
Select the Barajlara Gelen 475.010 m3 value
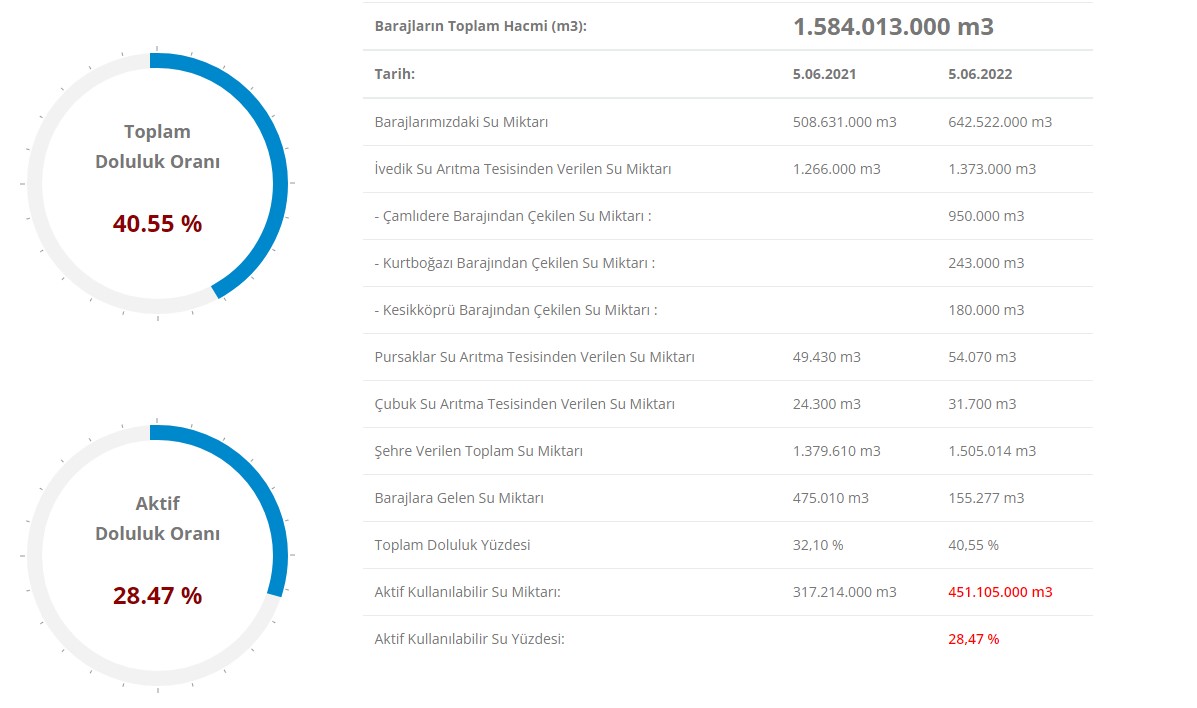click(x=830, y=498)
